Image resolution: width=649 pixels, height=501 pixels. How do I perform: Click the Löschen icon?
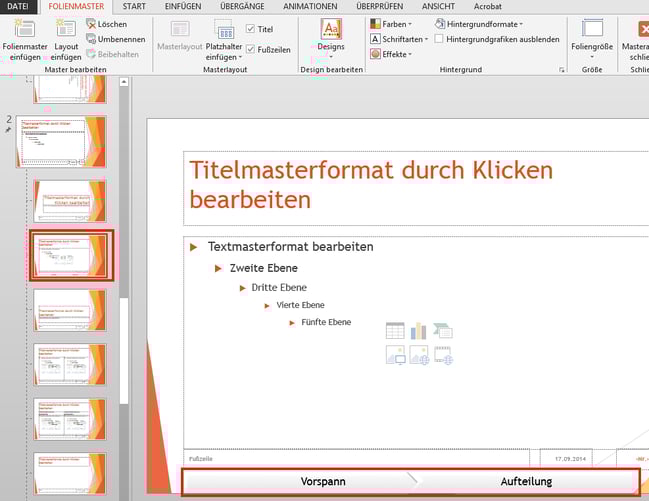(x=91, y=24)
